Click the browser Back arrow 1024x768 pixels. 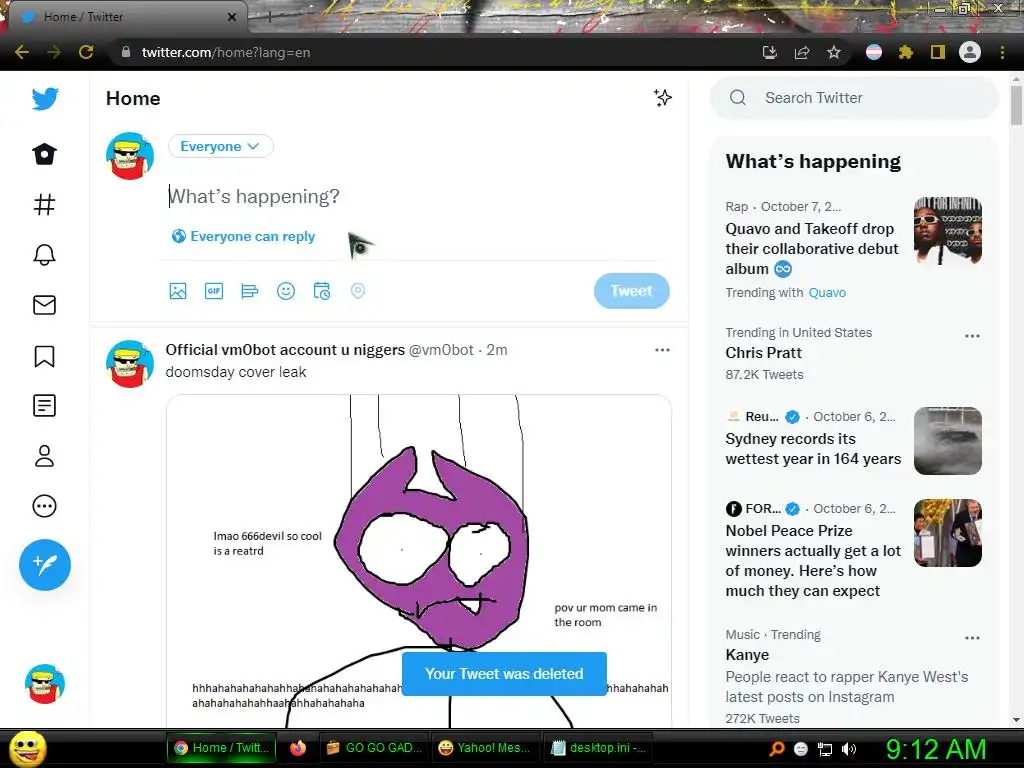[x=22, y=52]
